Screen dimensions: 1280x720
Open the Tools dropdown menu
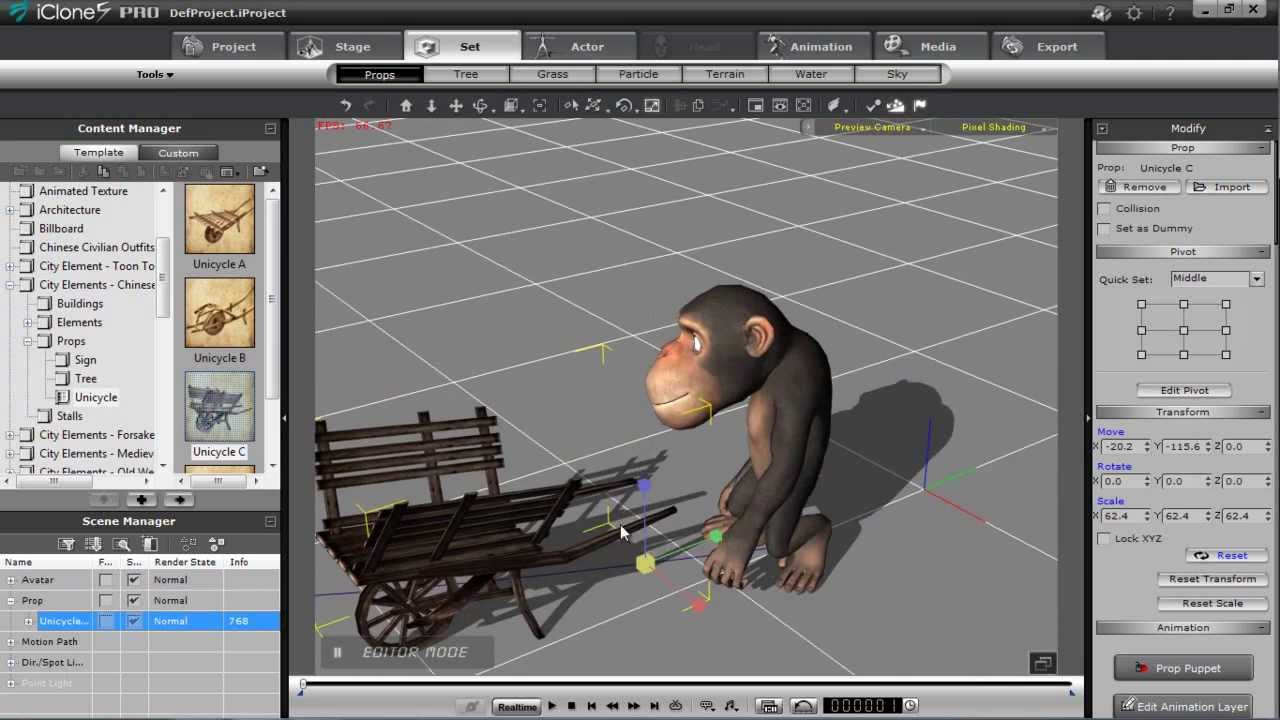pyautogui.click(x=155, y=74)
